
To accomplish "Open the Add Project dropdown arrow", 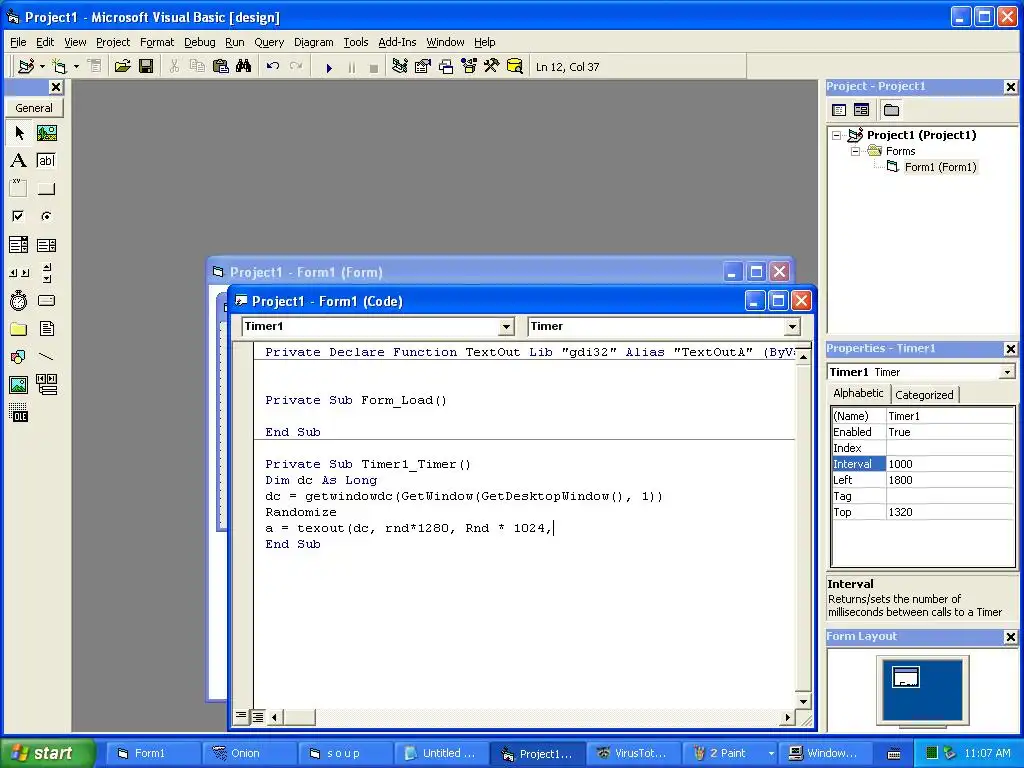I will coord(42,67).
